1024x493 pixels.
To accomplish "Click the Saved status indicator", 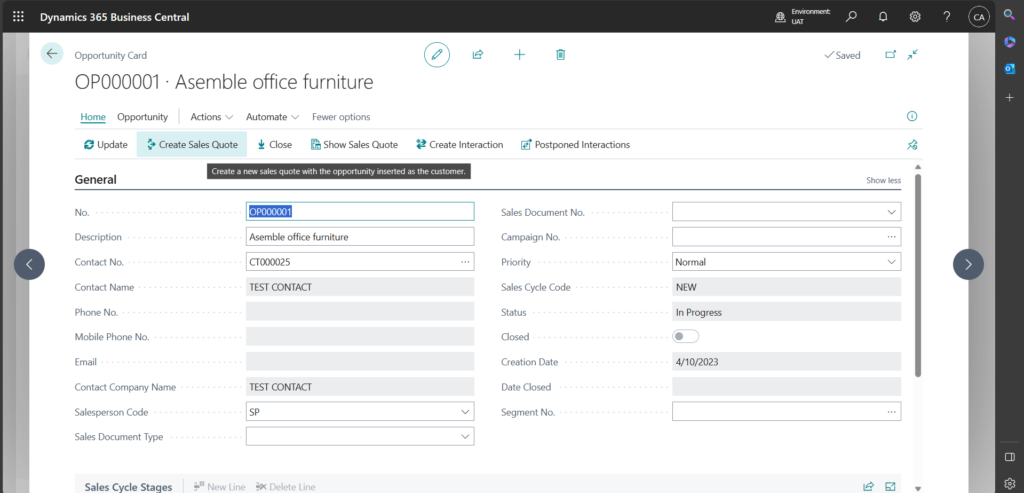I will [842, 56].
